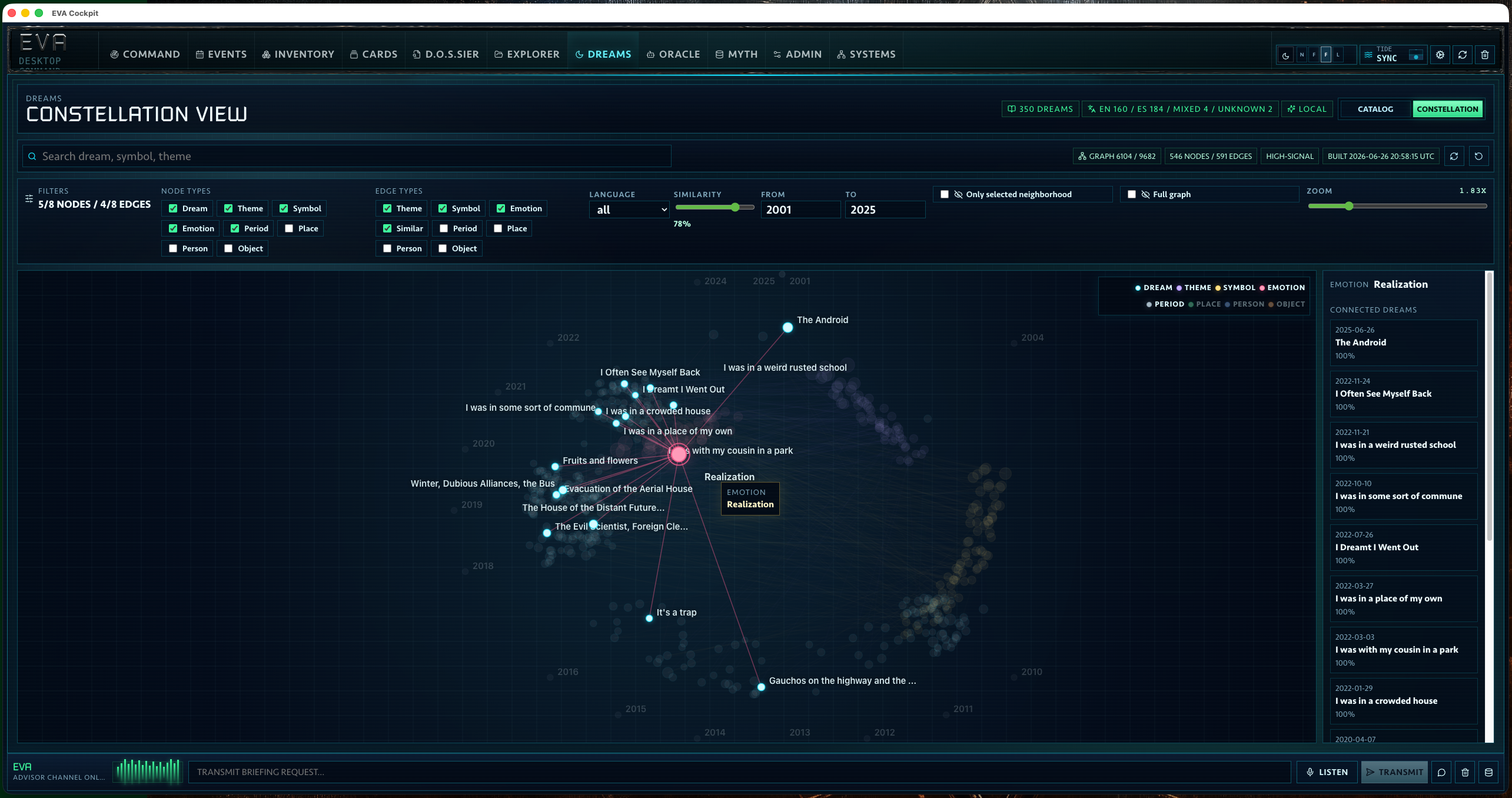Open the COMMAND tab
This screenshot has height=798, width=1512.
[x=145, y=54]
